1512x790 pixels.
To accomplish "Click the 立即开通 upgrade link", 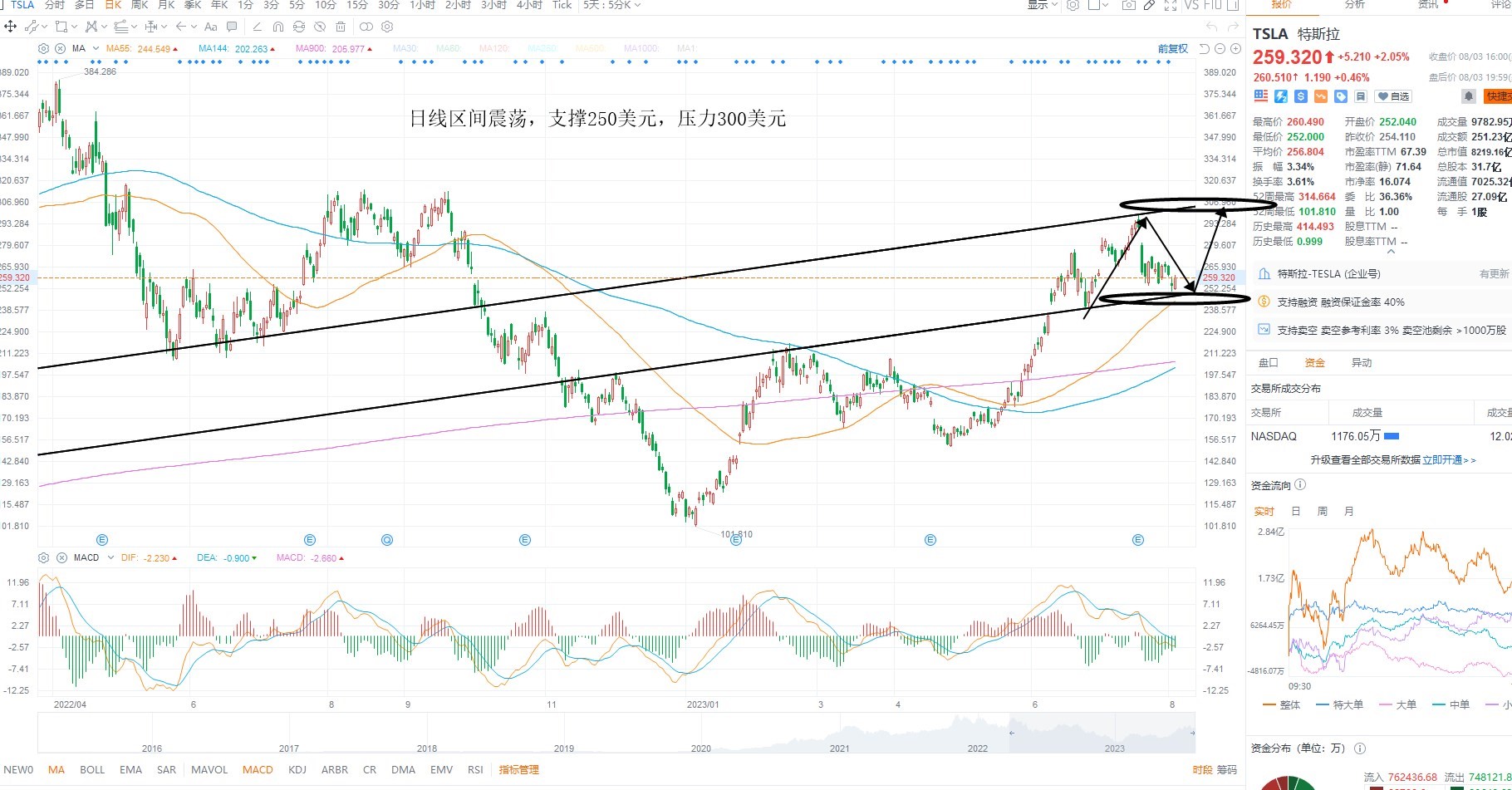I will (x=1449, y=460).
